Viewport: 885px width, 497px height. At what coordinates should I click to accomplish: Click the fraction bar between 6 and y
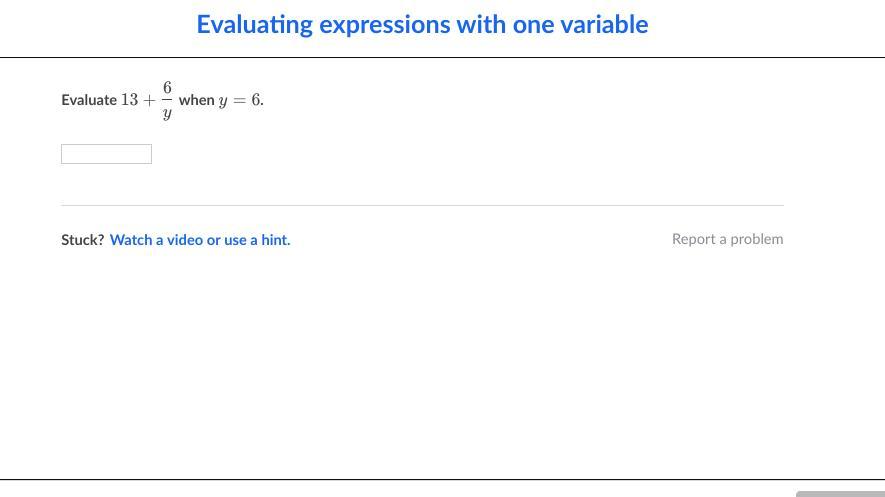click(167, 100)
